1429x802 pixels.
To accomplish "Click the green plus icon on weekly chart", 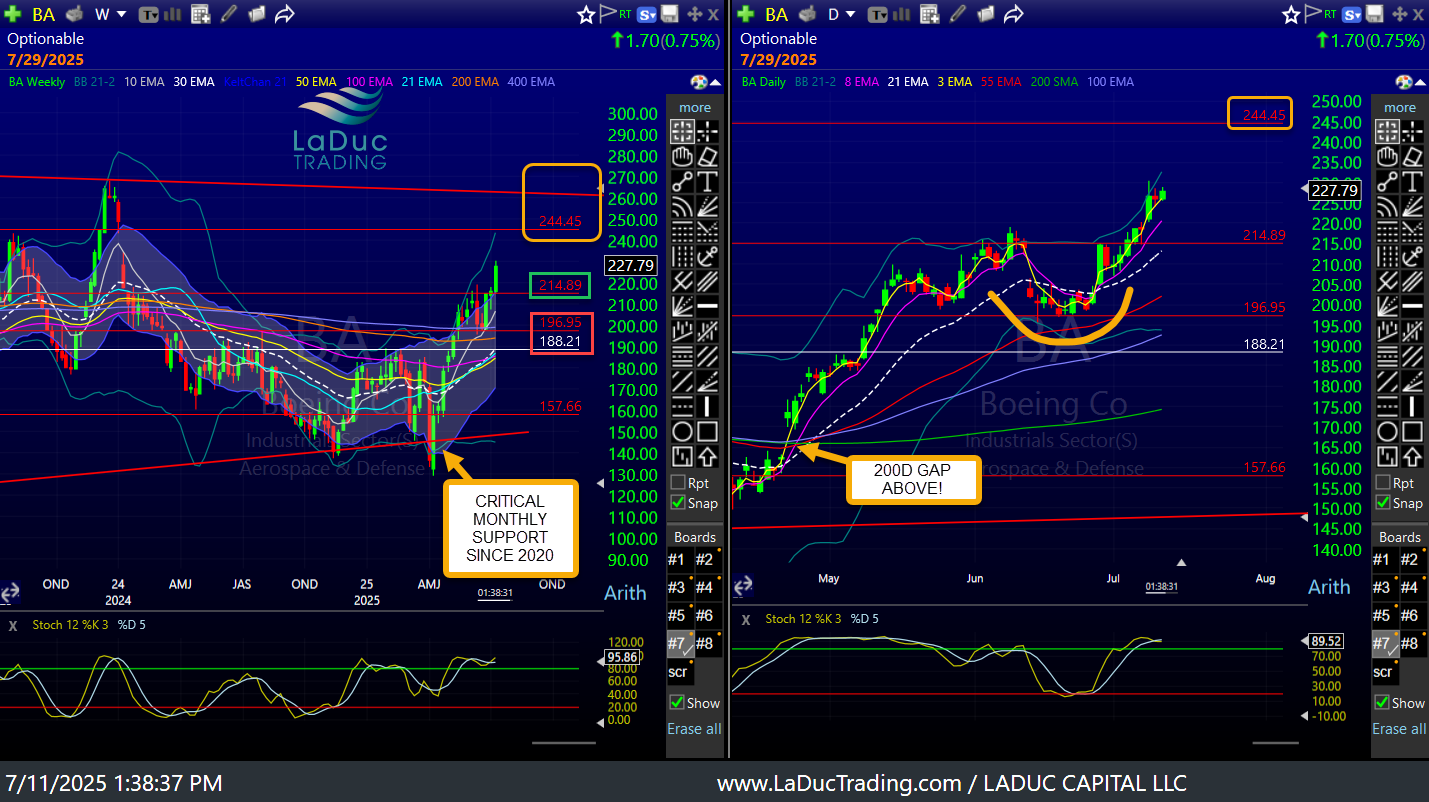I will pyautogui.click(x=13, y=14).
